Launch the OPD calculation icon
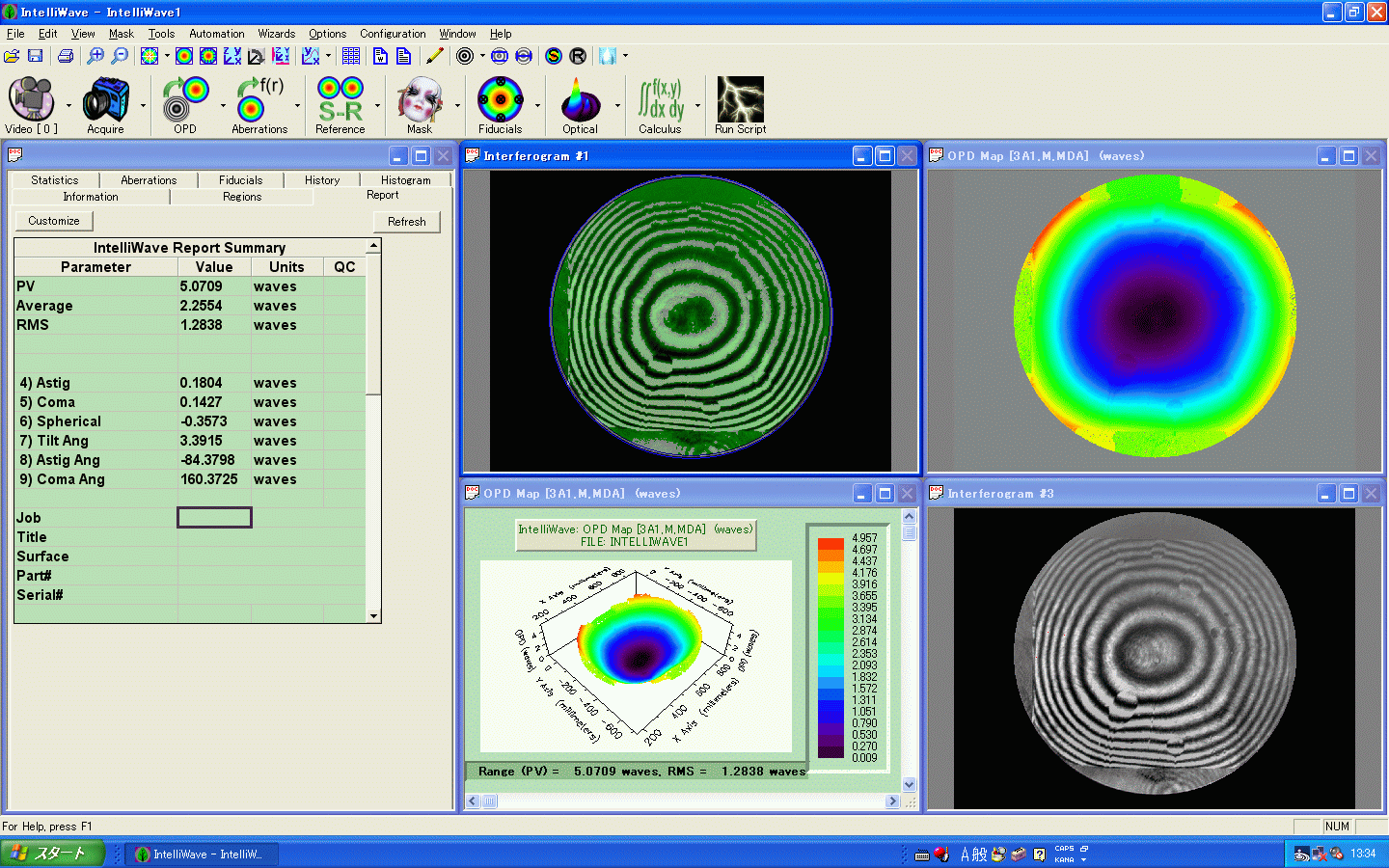Image resolution: width=1389 pixels, height=868 pixels. (185, 105)
